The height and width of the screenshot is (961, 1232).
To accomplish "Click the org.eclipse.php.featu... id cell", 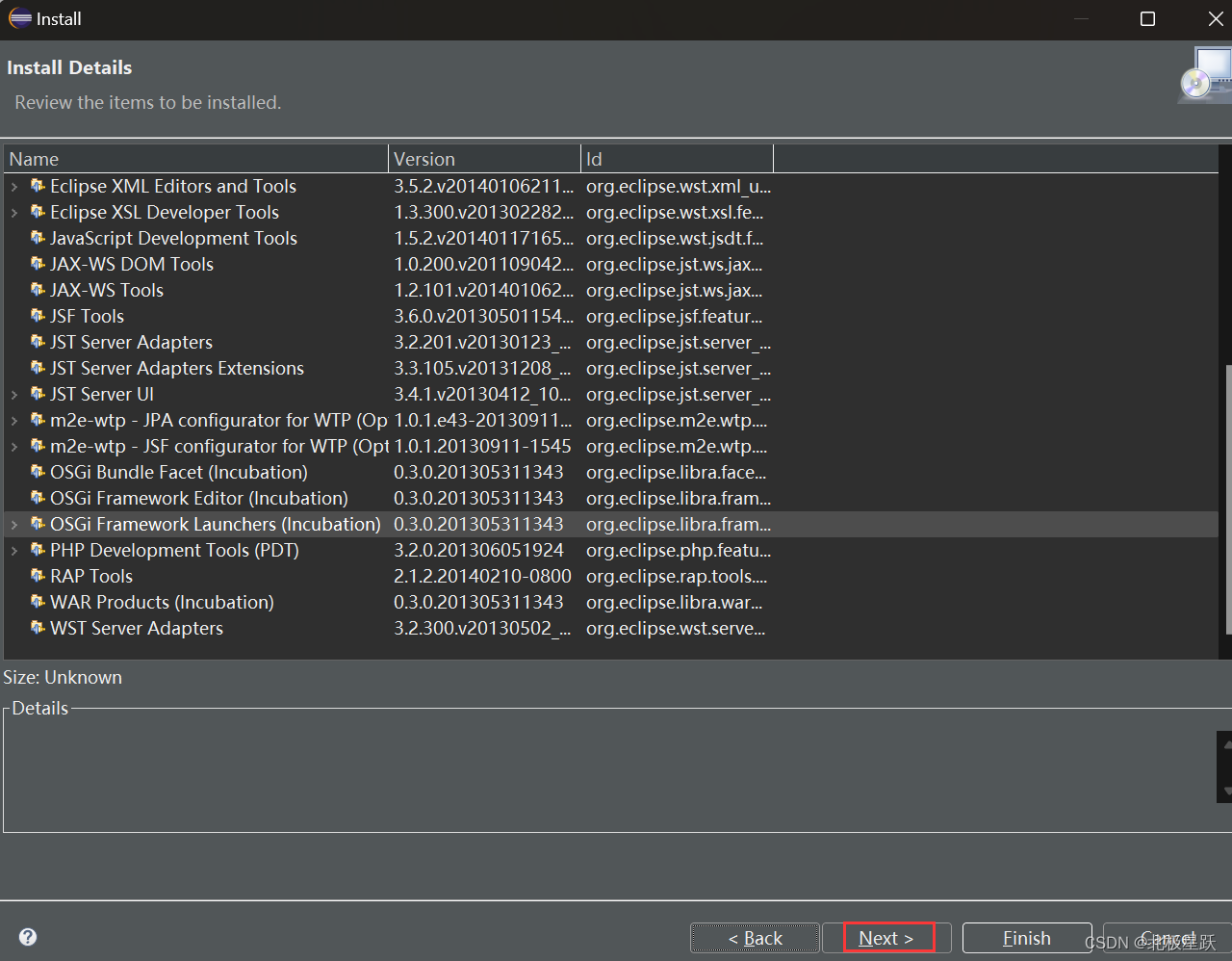I will (679, 550).
